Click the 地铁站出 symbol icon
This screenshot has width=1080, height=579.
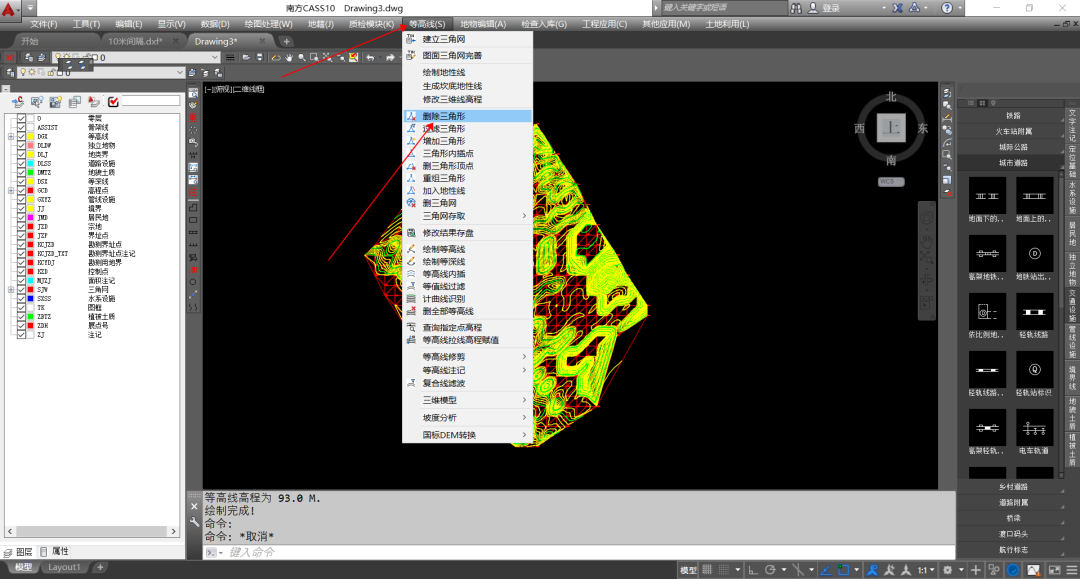(x=1035, y=254)
